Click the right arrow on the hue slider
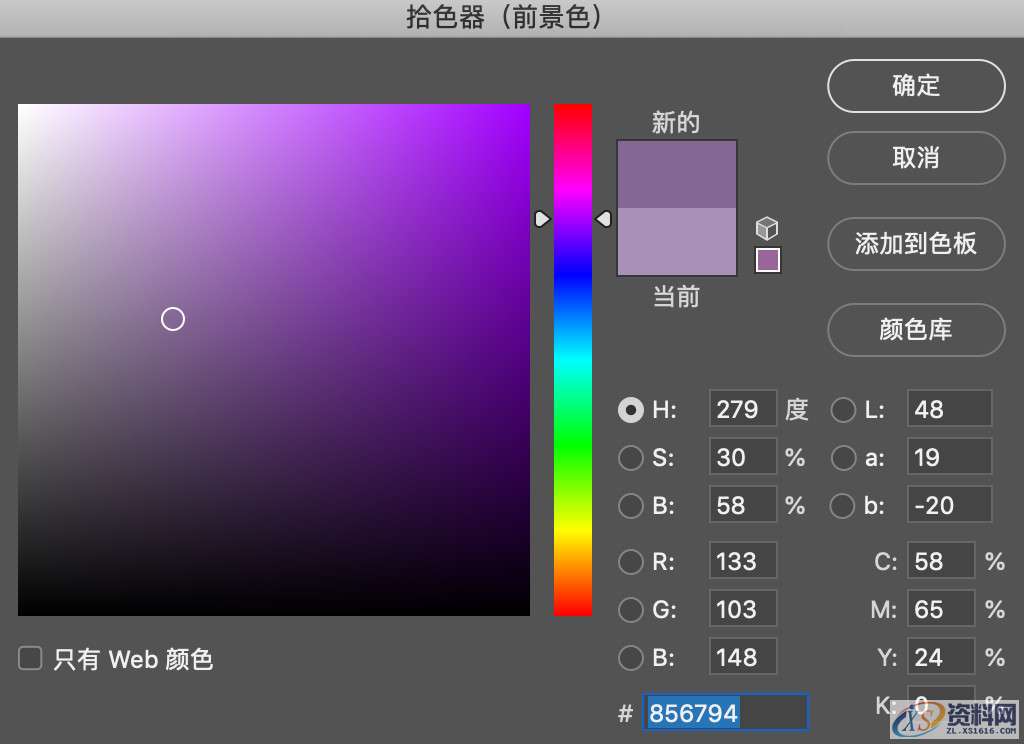 click(604, 218)
